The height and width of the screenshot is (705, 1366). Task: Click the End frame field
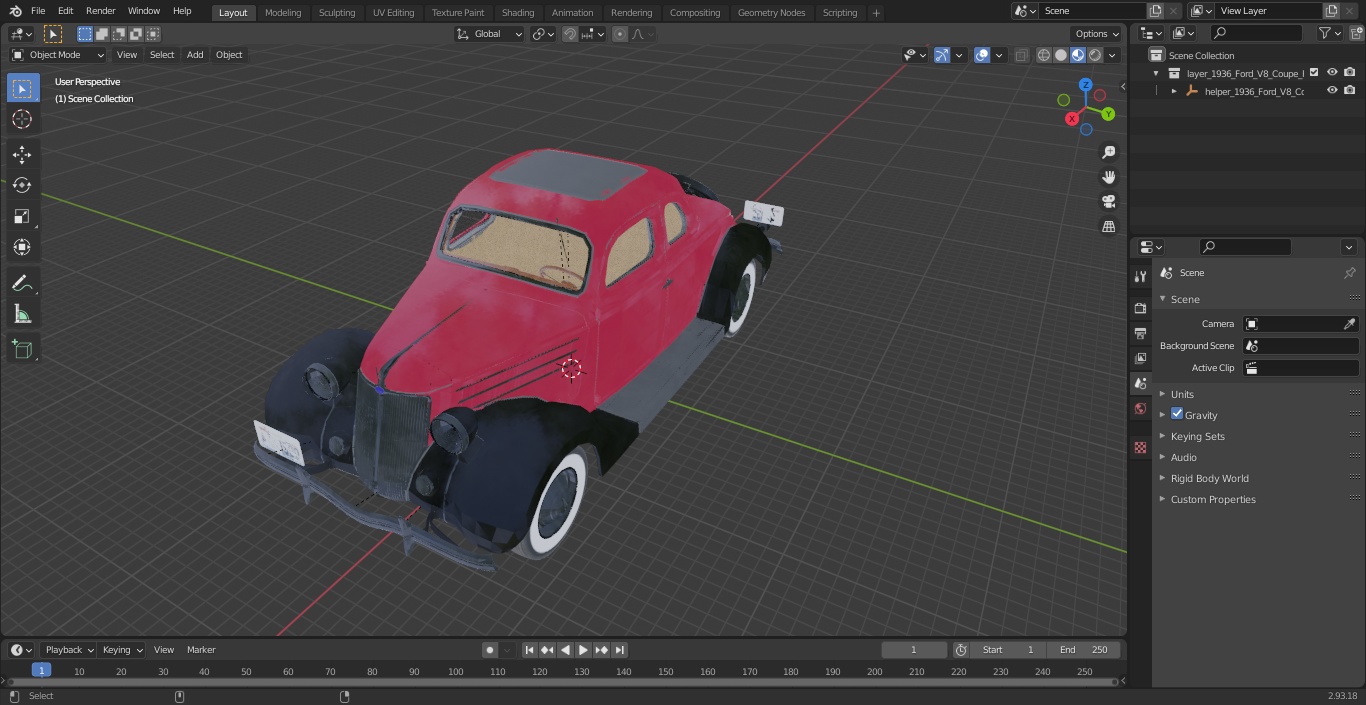coord(1084,650)
